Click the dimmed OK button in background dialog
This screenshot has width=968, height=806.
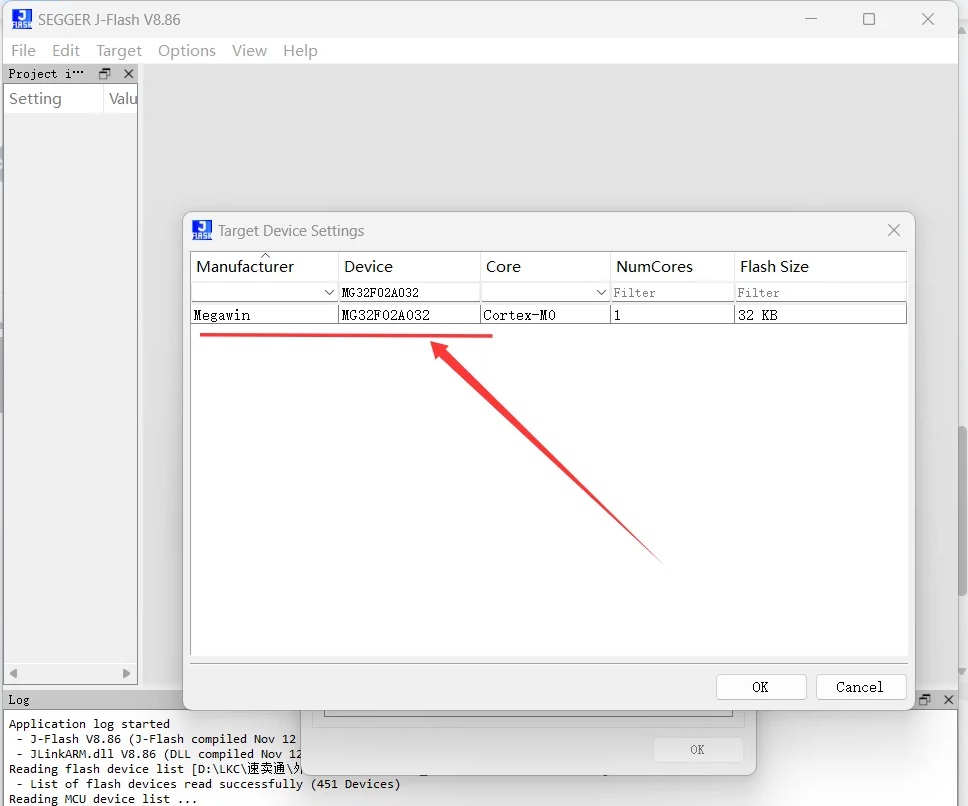point(698,749)
